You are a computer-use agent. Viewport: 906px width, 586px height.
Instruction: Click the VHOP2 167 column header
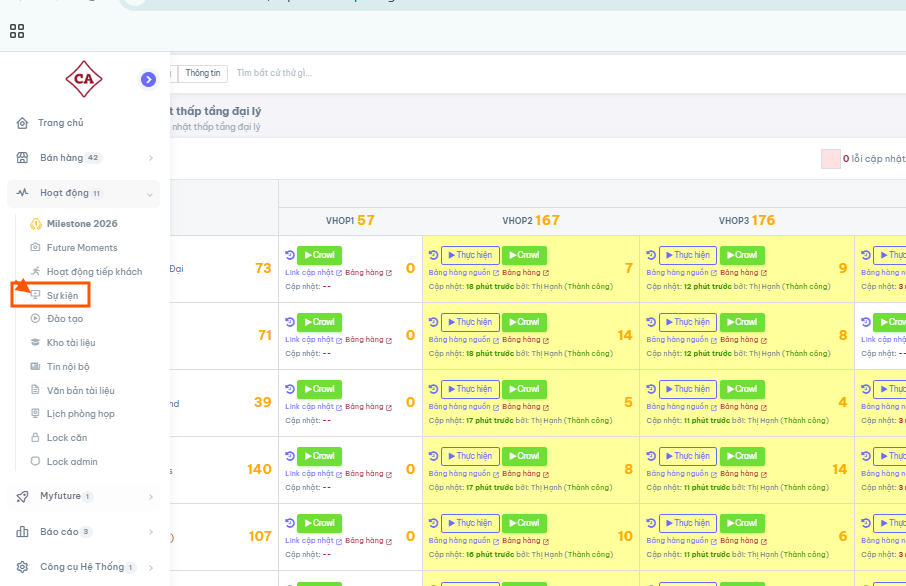531,220
